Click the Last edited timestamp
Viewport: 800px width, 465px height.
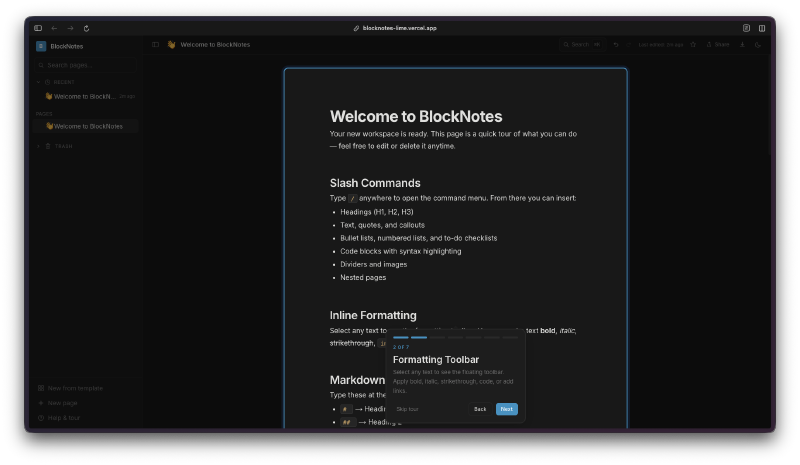[x=660, y=44]
